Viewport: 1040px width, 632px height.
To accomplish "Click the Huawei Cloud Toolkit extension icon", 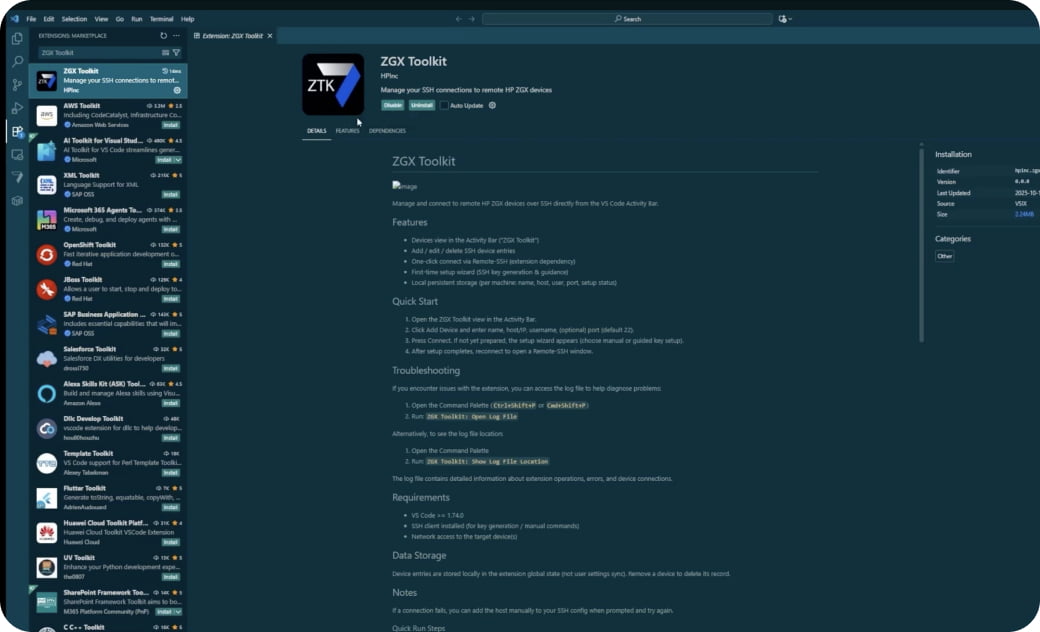I will point(46,533).
